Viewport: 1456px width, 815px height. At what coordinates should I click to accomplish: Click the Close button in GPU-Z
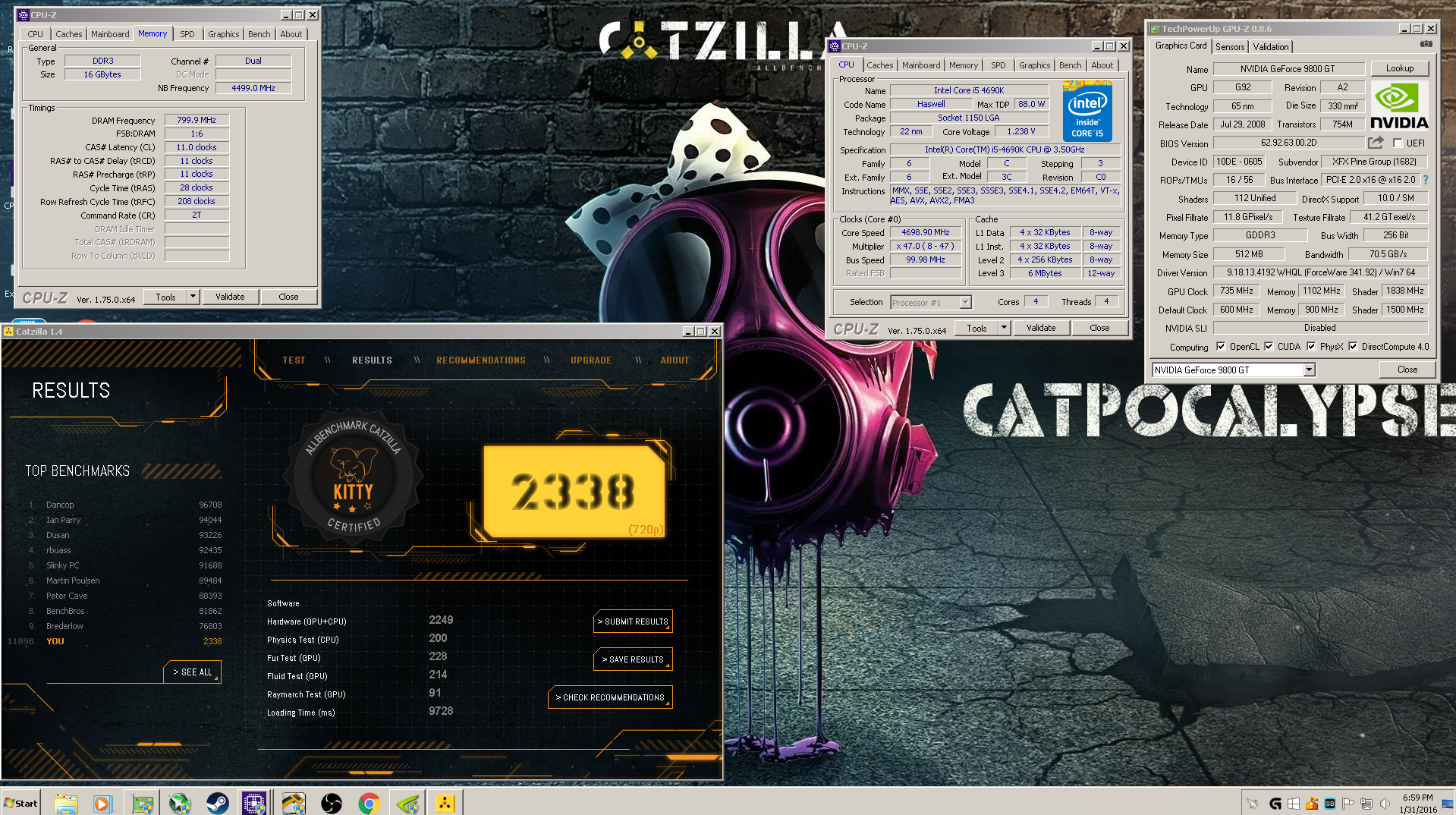1407,370
